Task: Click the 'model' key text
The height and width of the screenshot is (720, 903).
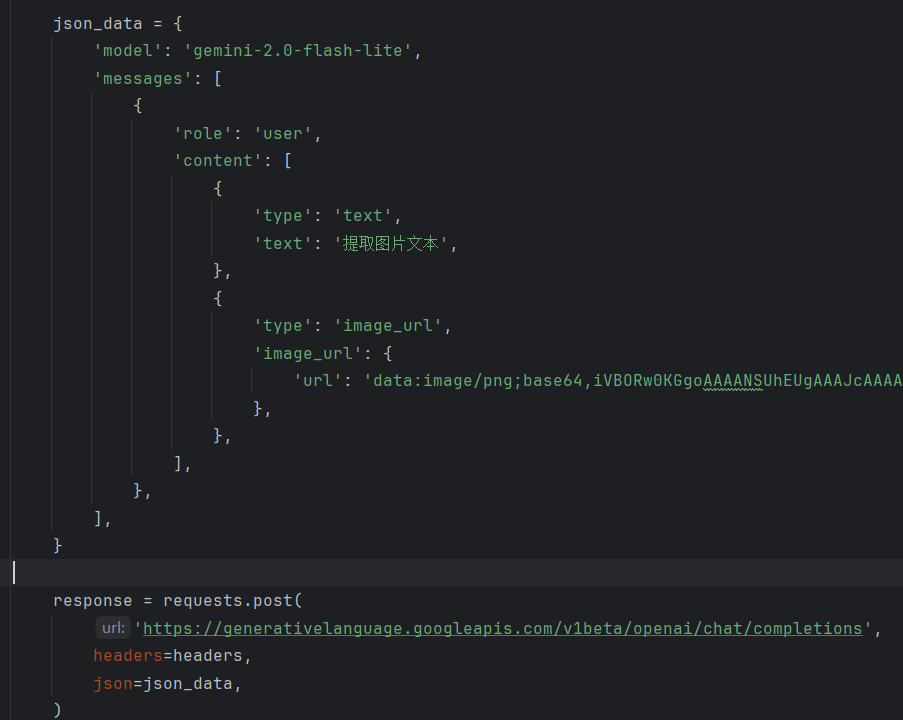Action: [128, 51]
